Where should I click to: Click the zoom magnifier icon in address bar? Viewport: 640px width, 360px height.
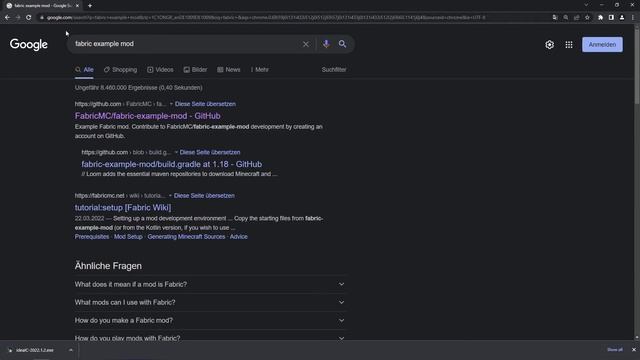click(566, 18)
